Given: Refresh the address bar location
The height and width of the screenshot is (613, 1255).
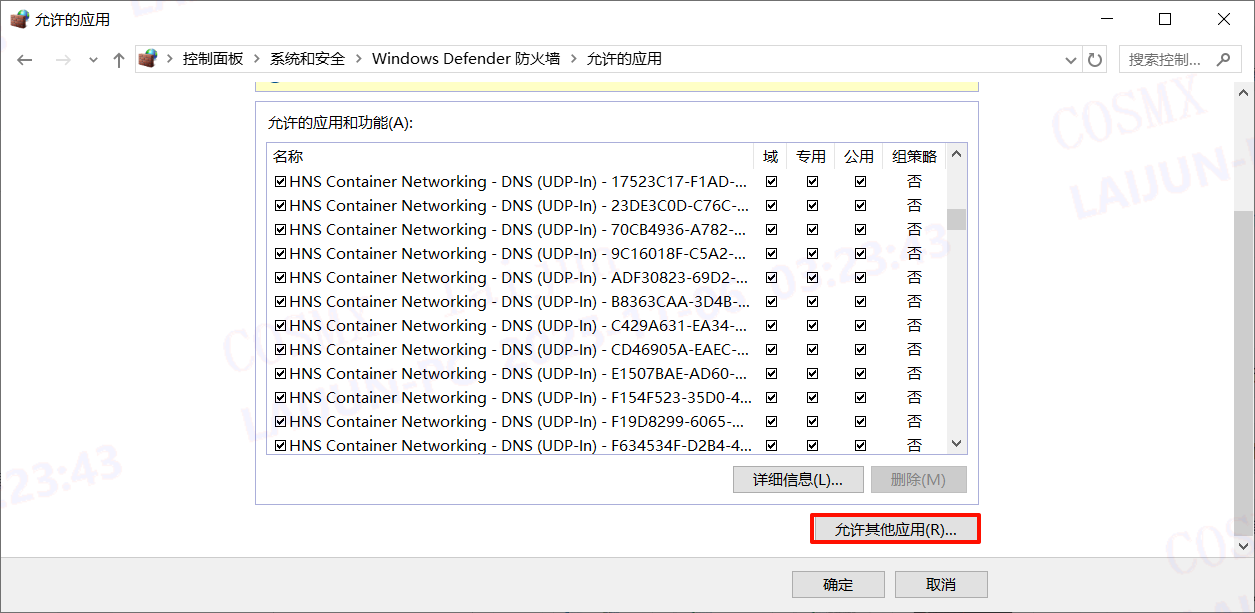Looking at the screenshot, I should point(1095,60).
